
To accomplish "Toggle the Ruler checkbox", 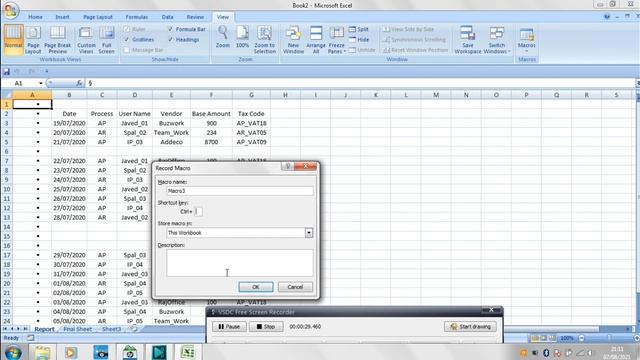I will [127, 29].
